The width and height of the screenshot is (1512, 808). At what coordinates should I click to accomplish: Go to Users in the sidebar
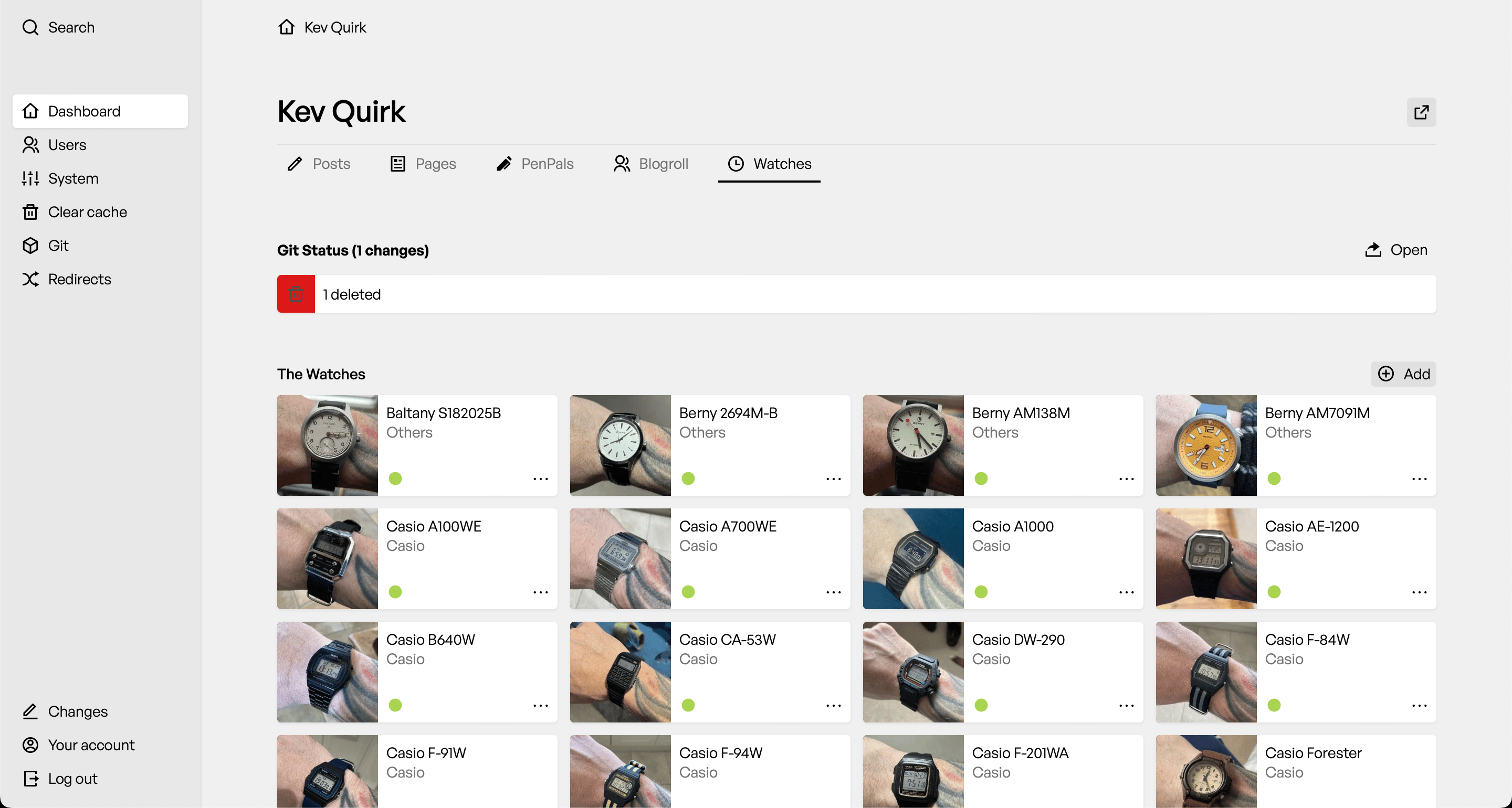click(100, 145)
